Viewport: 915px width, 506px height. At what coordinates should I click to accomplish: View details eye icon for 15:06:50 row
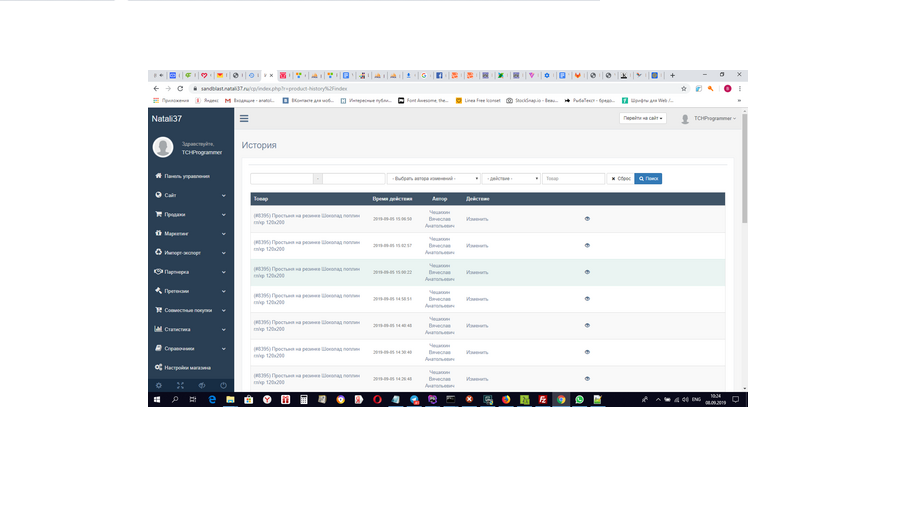point(587,219)
